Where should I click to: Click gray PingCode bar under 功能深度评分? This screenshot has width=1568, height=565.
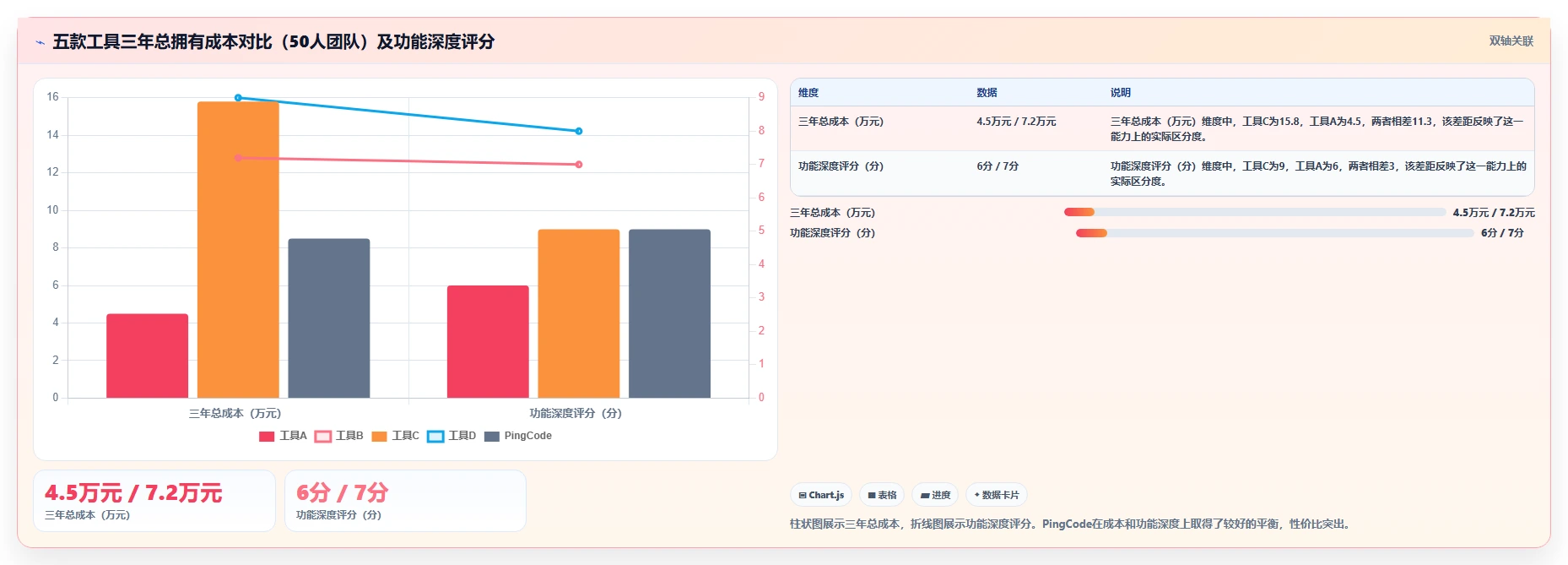click(669, 313)
